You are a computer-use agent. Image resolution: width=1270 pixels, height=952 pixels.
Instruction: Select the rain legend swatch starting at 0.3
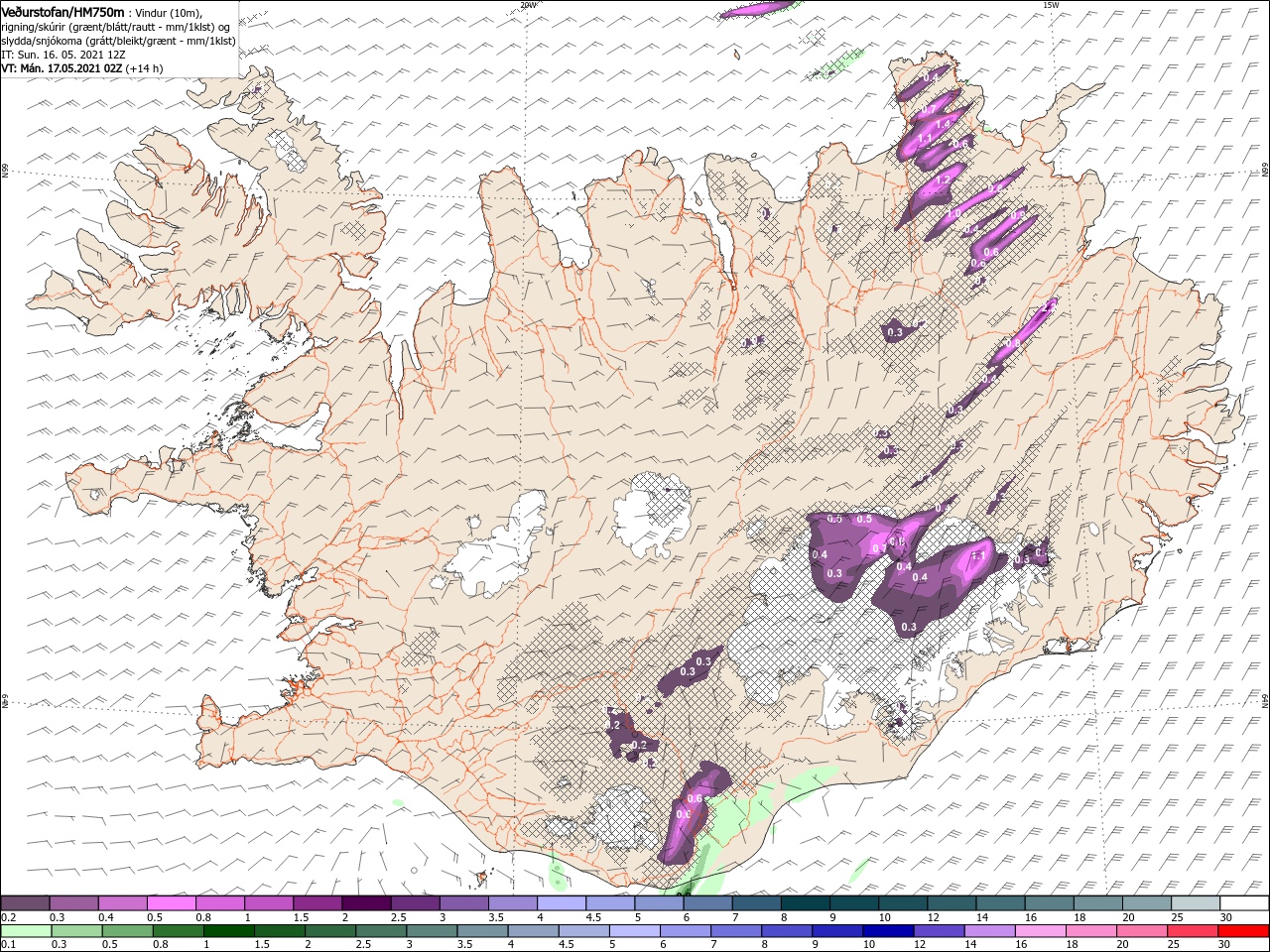77,931
